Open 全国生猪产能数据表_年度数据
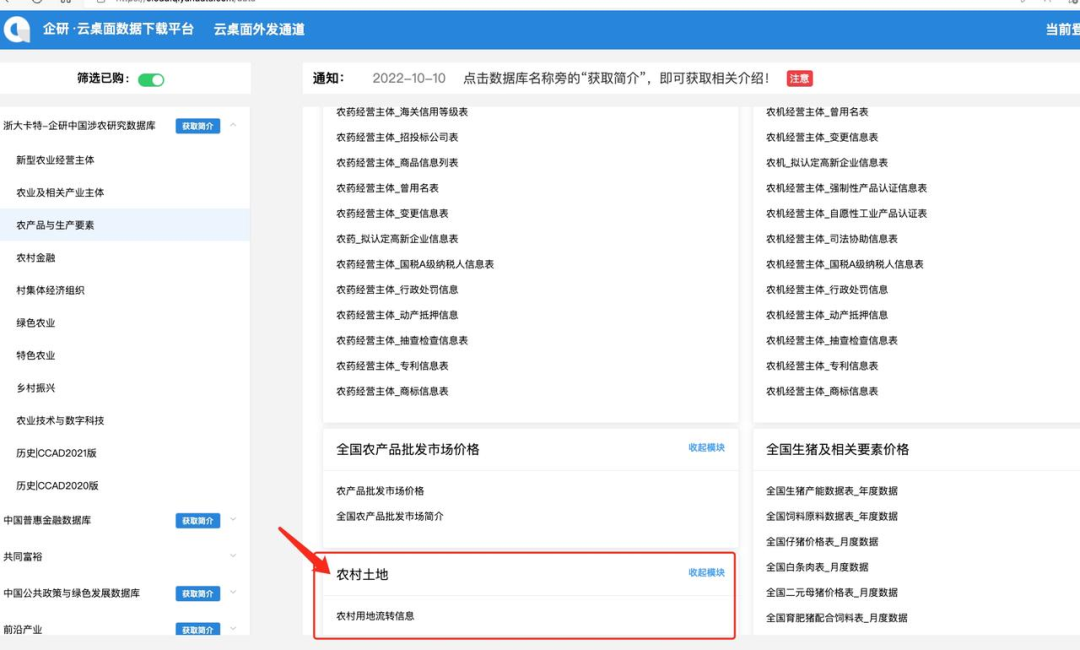The height and width of the screenshot is (650, 1080). click(831, 490)
